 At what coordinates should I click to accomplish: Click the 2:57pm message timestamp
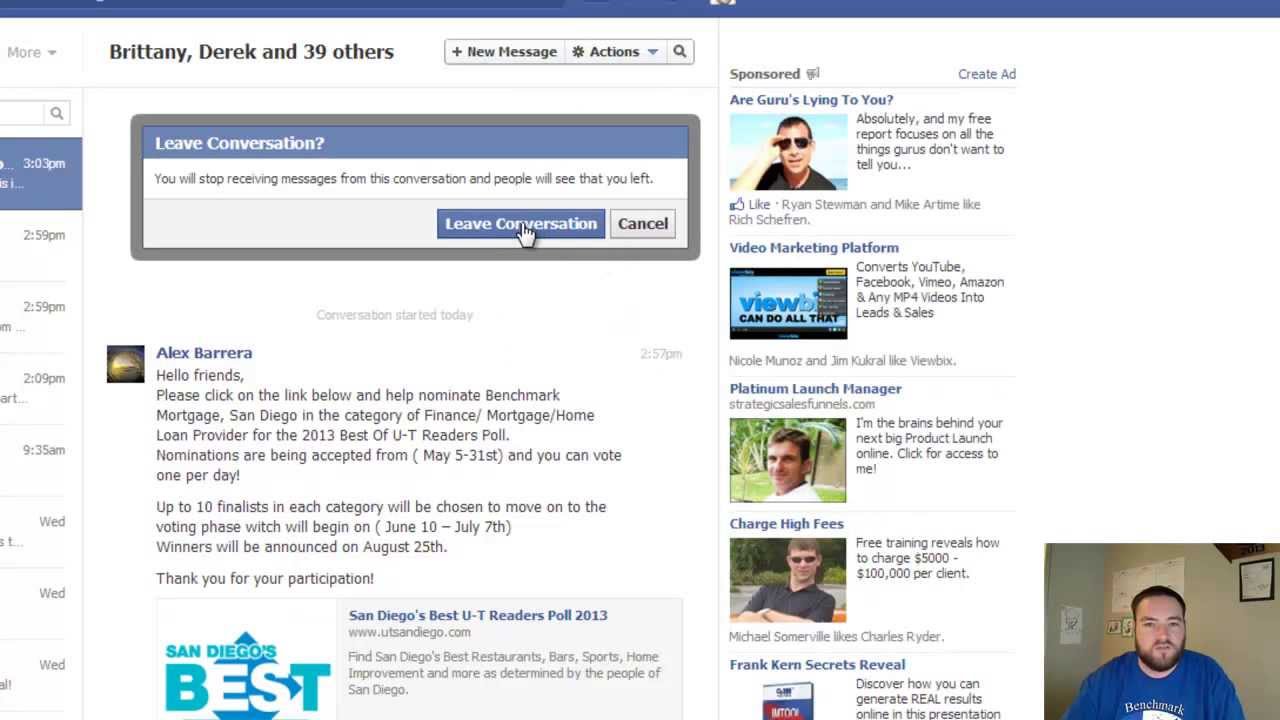pyautogui.click(x=661, y=354)
